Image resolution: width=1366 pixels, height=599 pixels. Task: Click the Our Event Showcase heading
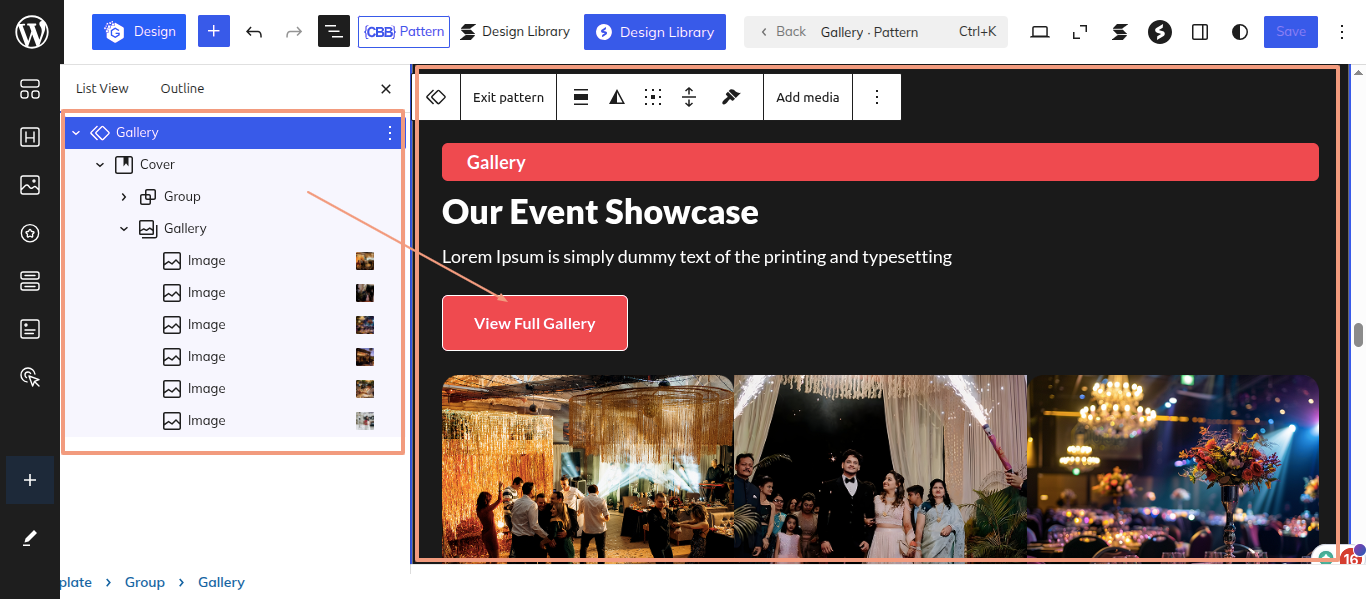[x=600, y=212]
